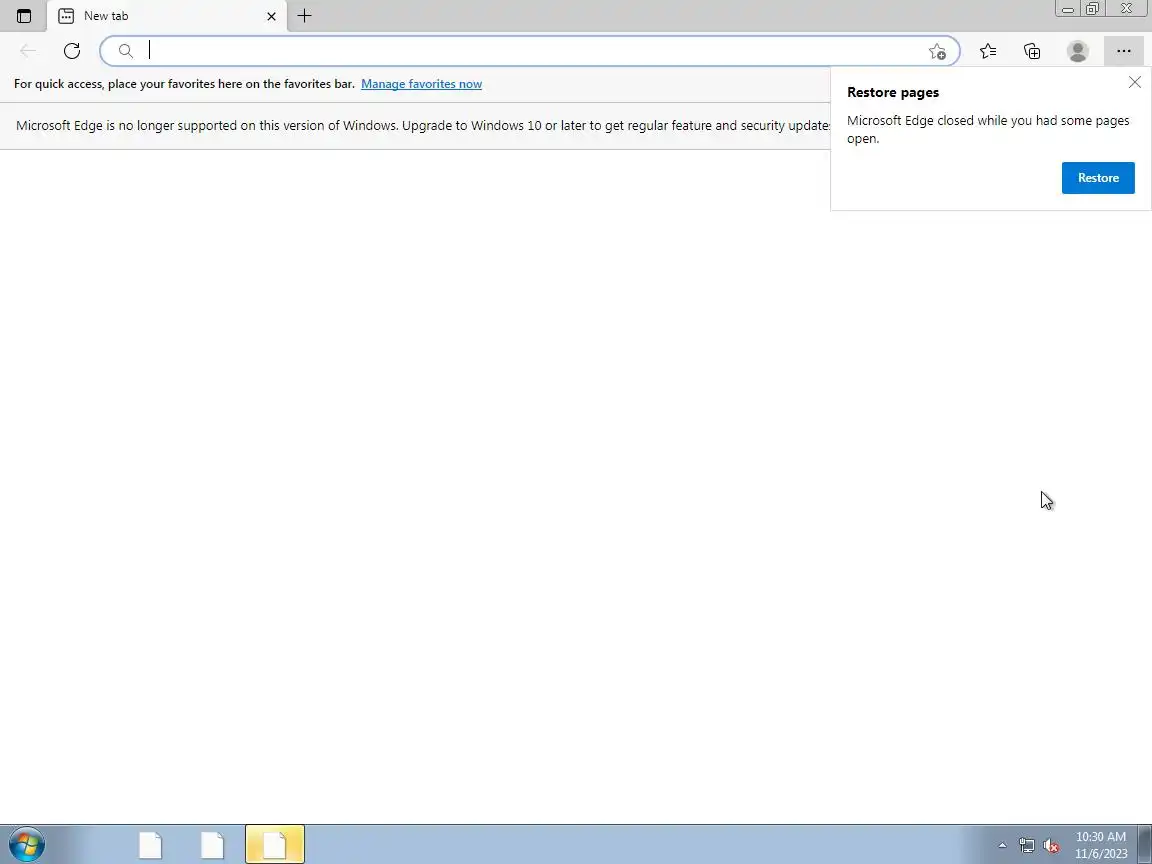This screenshot has width=1152, height=864.
Task: Refresh the page
Action: [72, 51]
